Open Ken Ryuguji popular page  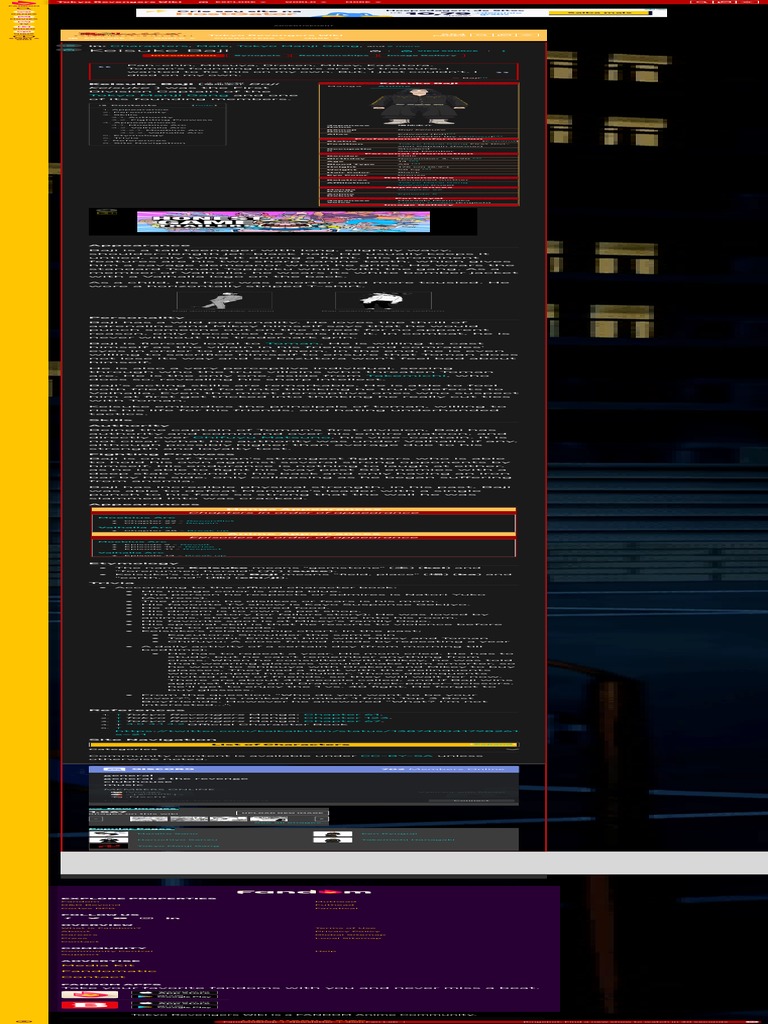(x=389, y=834)
